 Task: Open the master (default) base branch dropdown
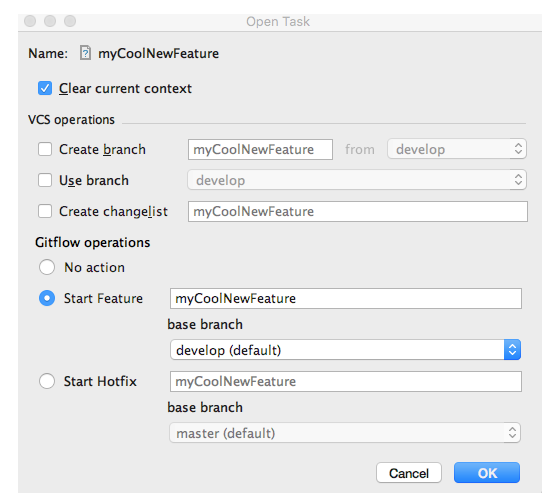(x=345, y=433)
